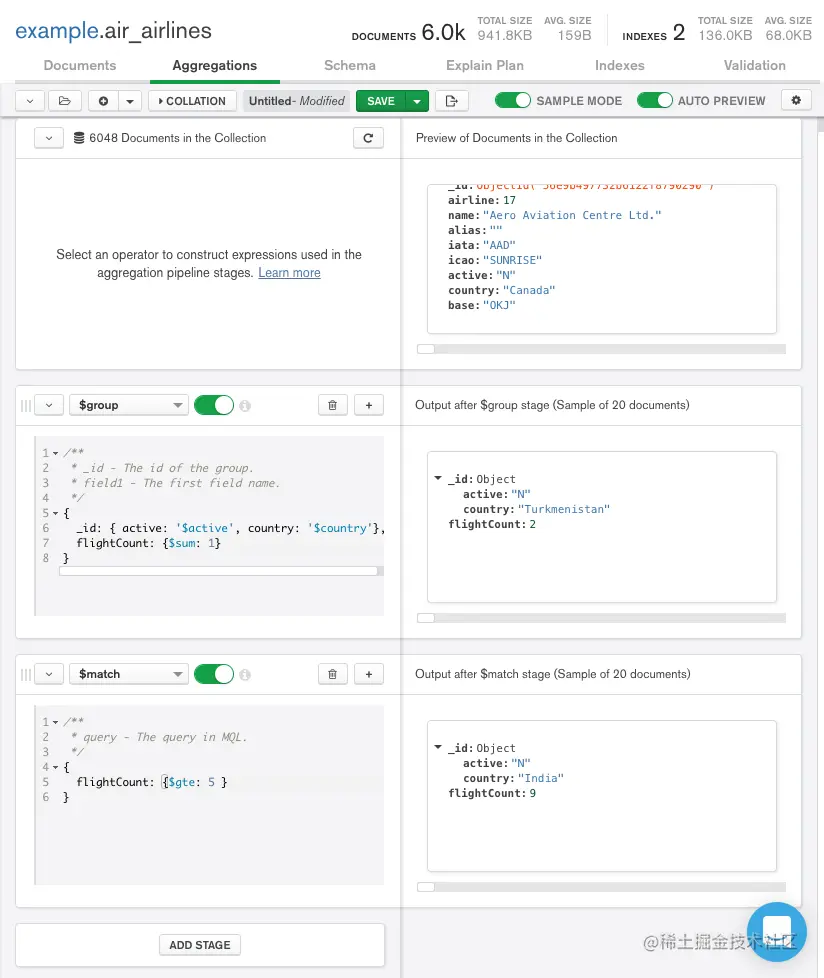Follow the Learn more link
The image size is (824, 978).
[289, 273]
